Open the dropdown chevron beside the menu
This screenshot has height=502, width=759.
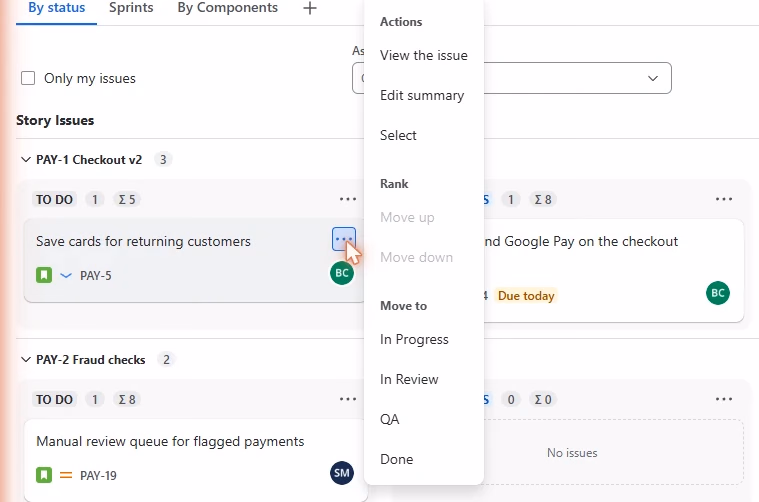coord(653,78)
